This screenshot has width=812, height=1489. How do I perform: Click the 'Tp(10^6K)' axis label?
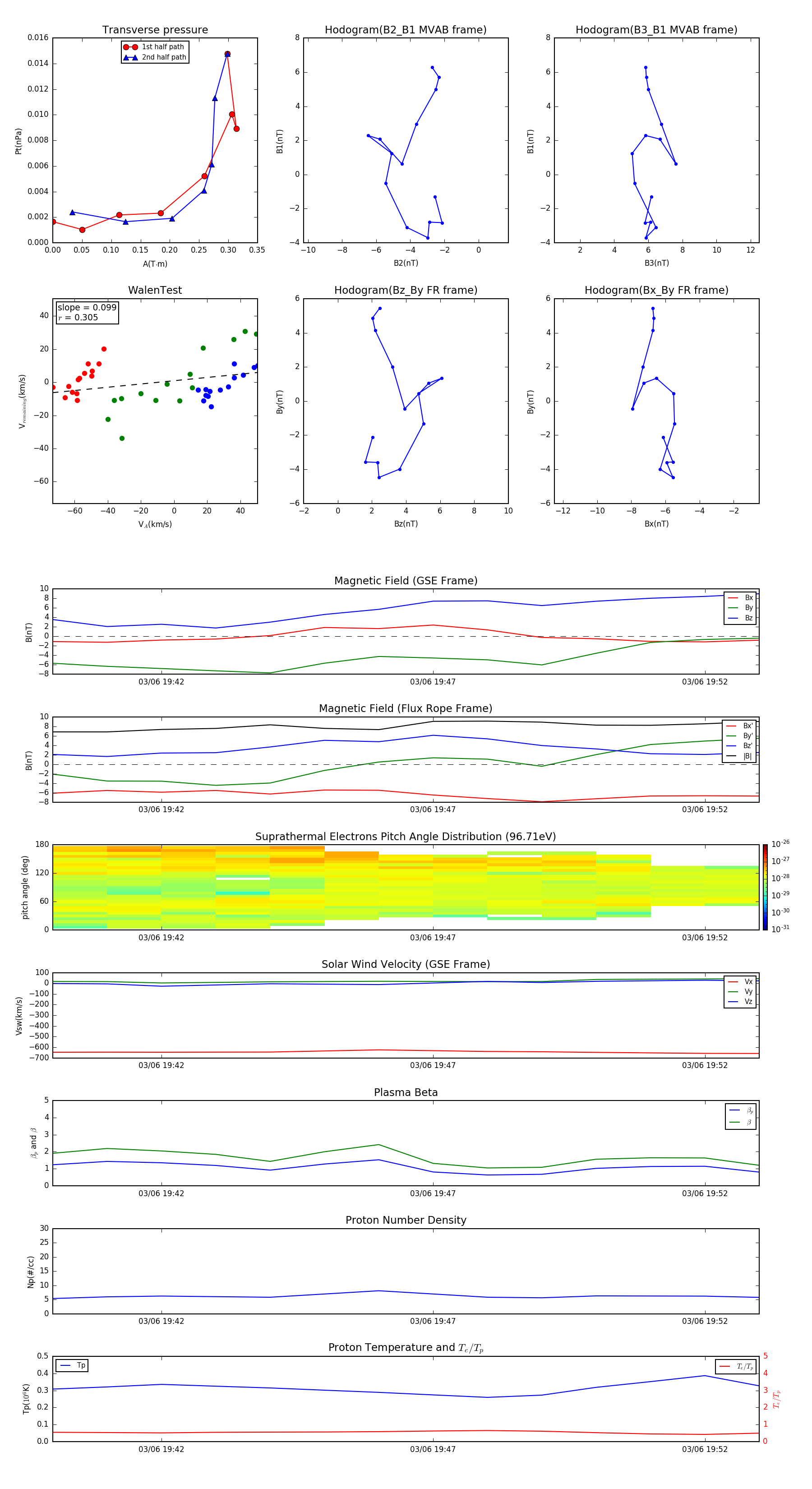coord(26,1399)
